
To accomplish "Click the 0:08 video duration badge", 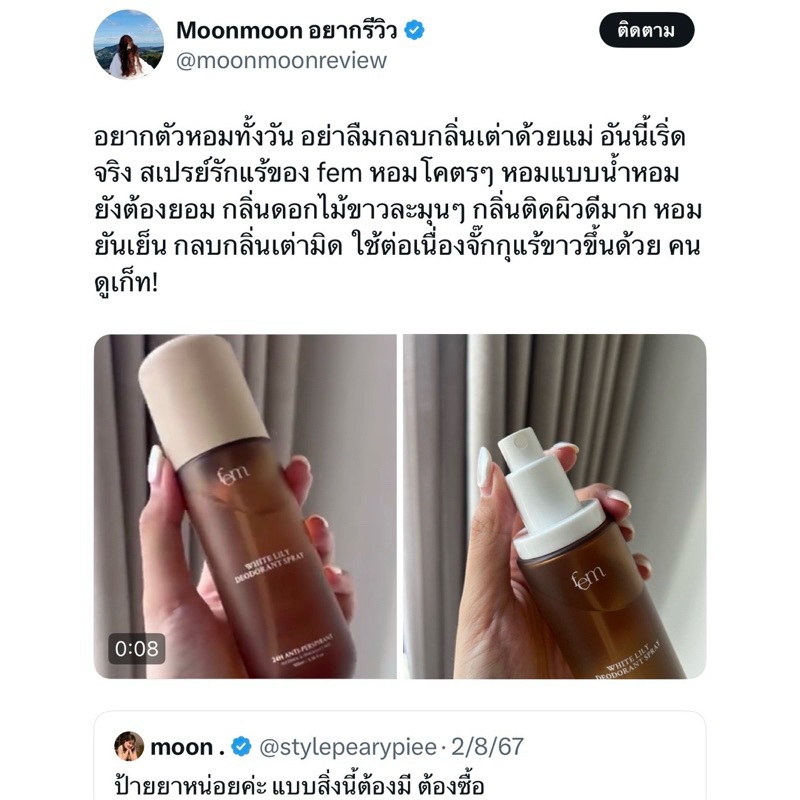I will pyautogui.click(x=136, y=648).
